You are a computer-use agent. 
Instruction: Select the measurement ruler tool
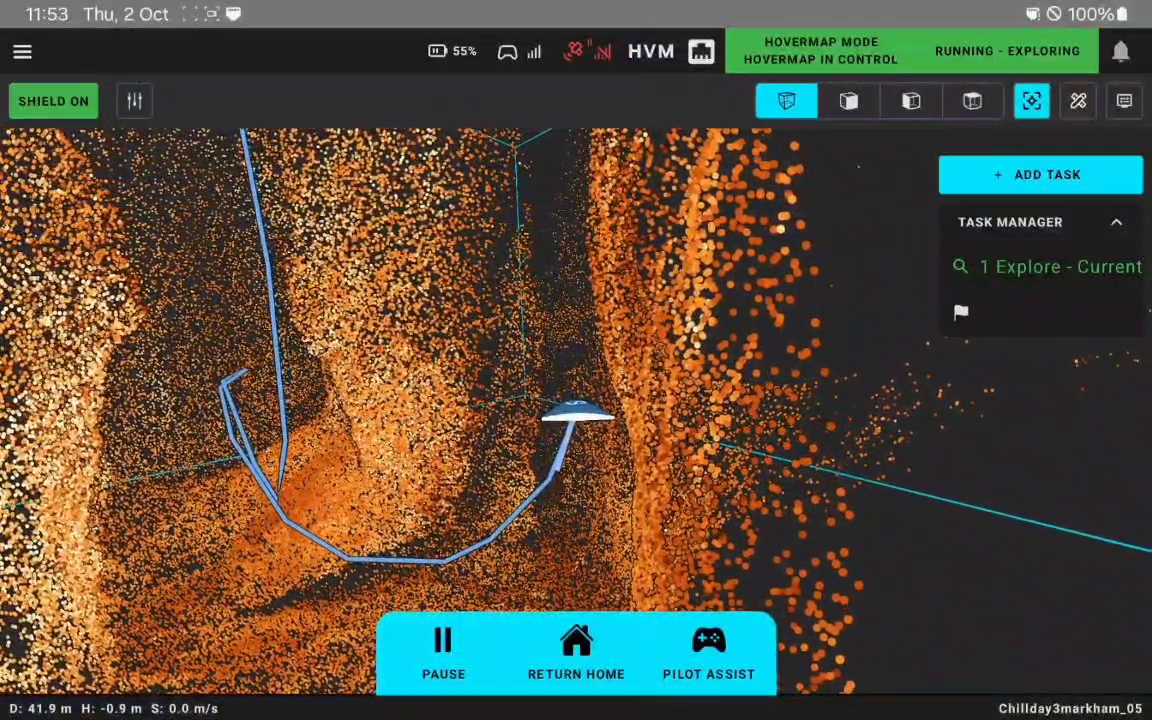(x=1078, y=101)
